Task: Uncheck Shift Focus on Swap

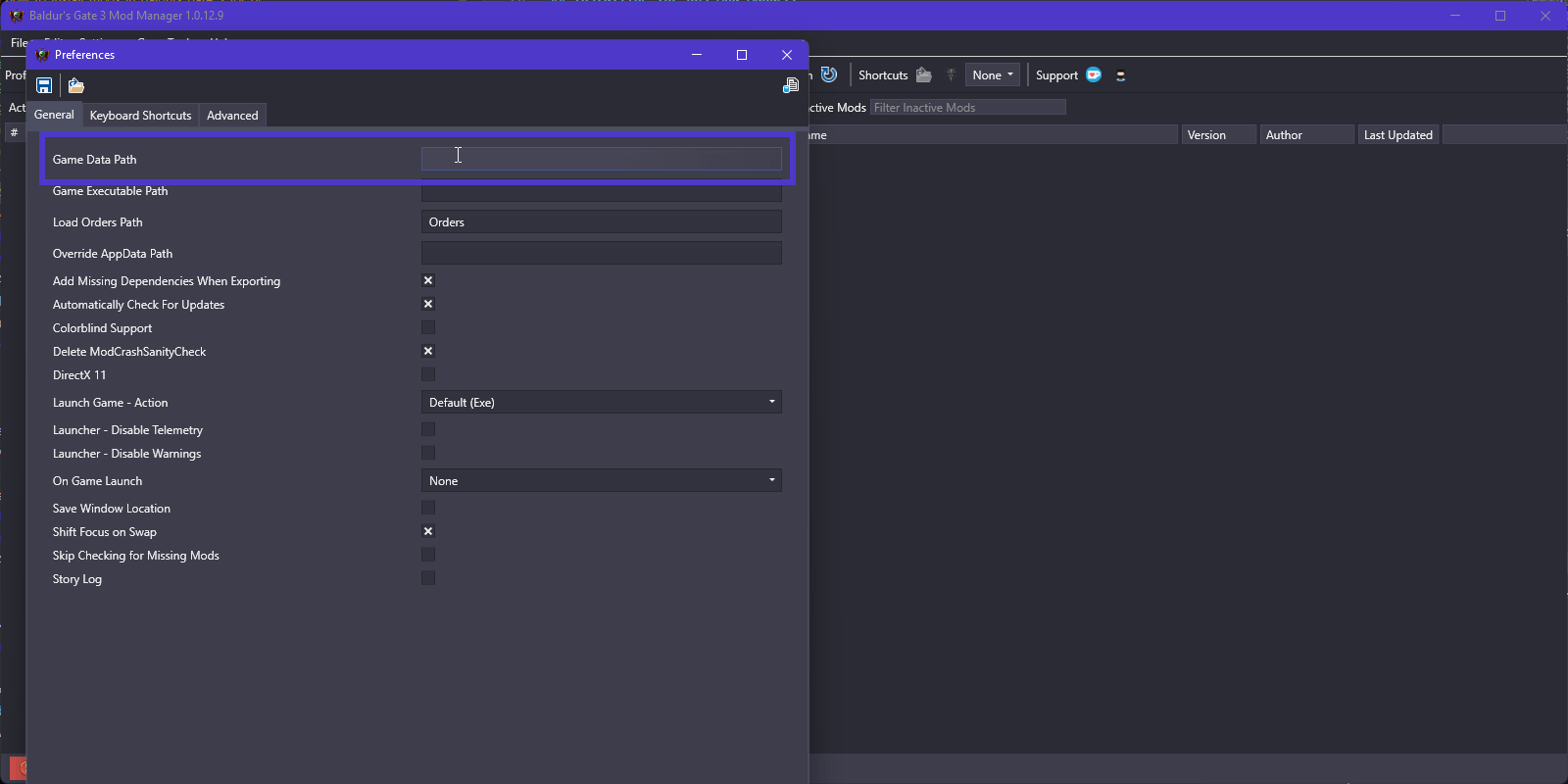Action: (x=428, y=531)
